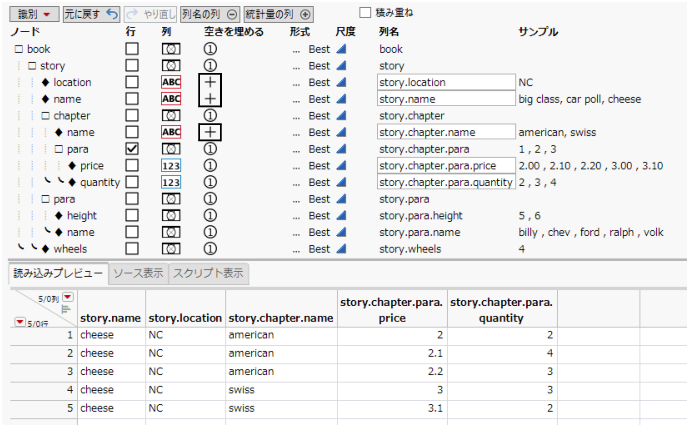This screenshot has height=427, width=689.
Task: Click the 123 numeric column icon for price
Action: 171,166
